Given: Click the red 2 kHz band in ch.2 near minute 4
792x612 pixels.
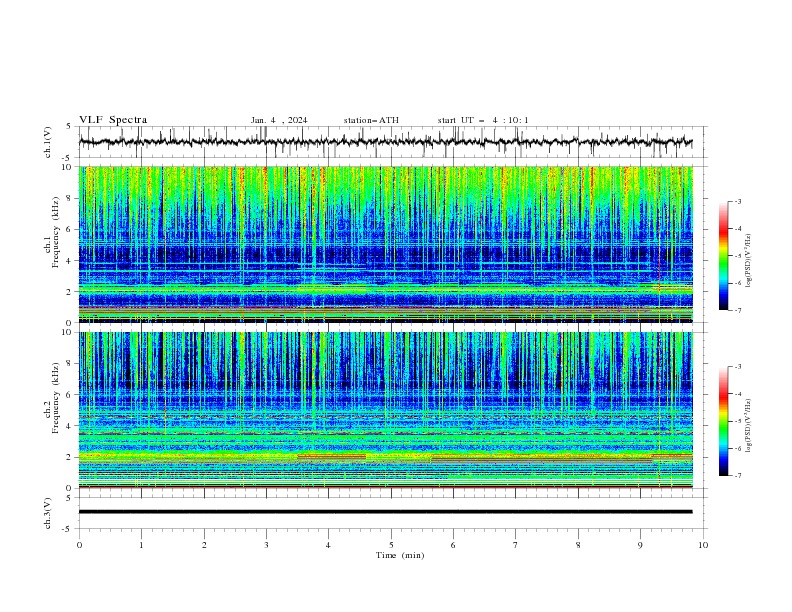Looking at the screenshot, I should [331, 456].
